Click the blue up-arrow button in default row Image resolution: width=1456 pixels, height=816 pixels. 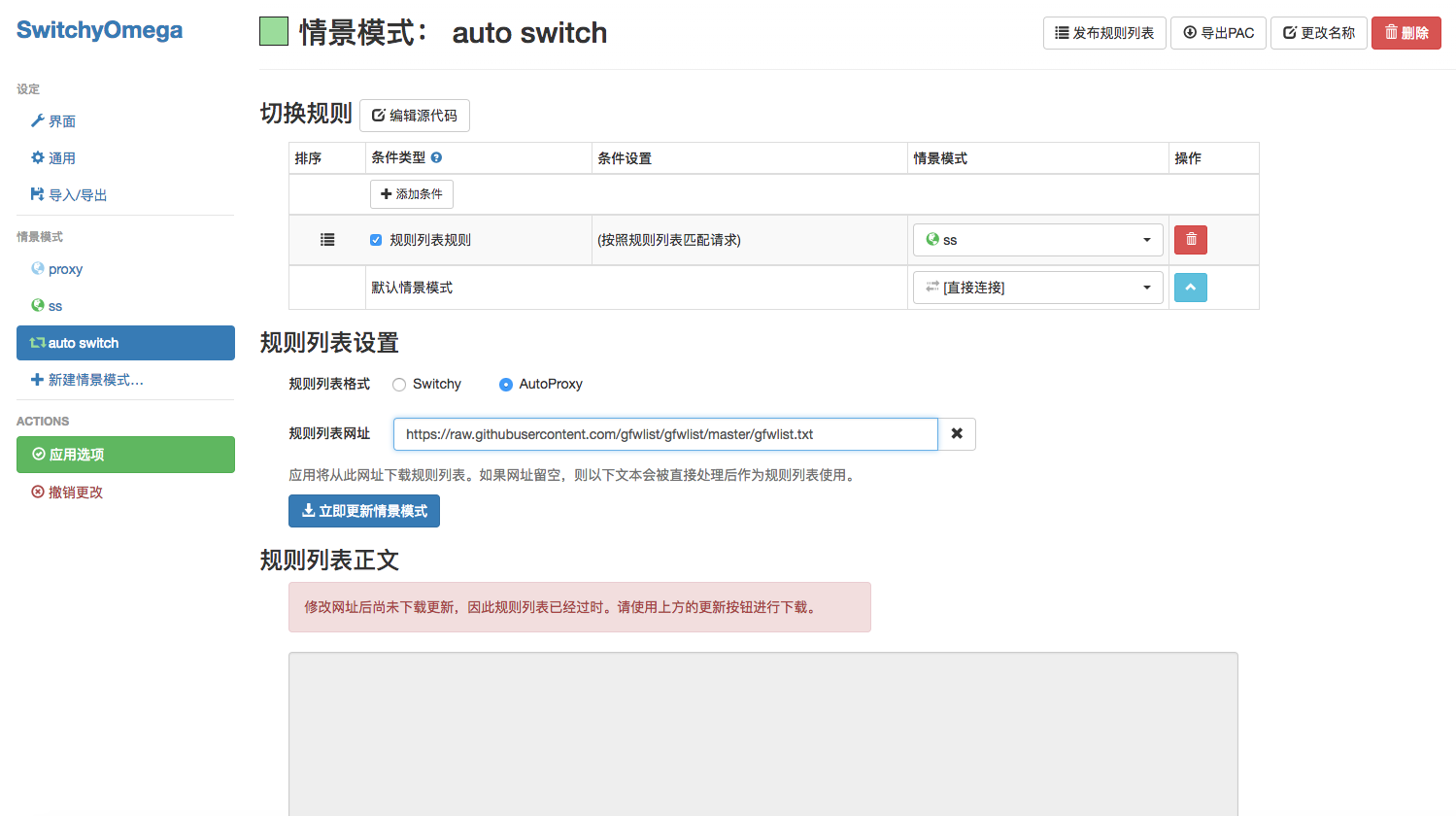(x=1191, y=288)
